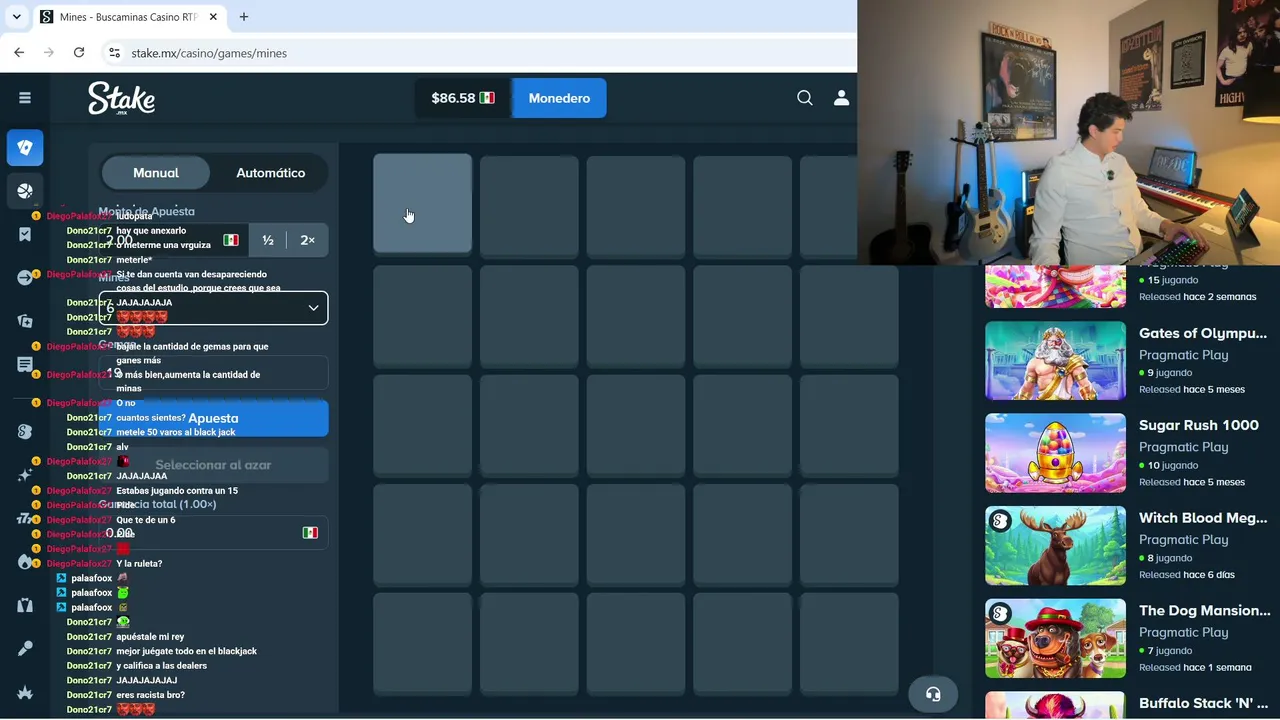Click the Gemas count field
The height and width of the screenshot is (720, 1280).
[x=213, y=373]
